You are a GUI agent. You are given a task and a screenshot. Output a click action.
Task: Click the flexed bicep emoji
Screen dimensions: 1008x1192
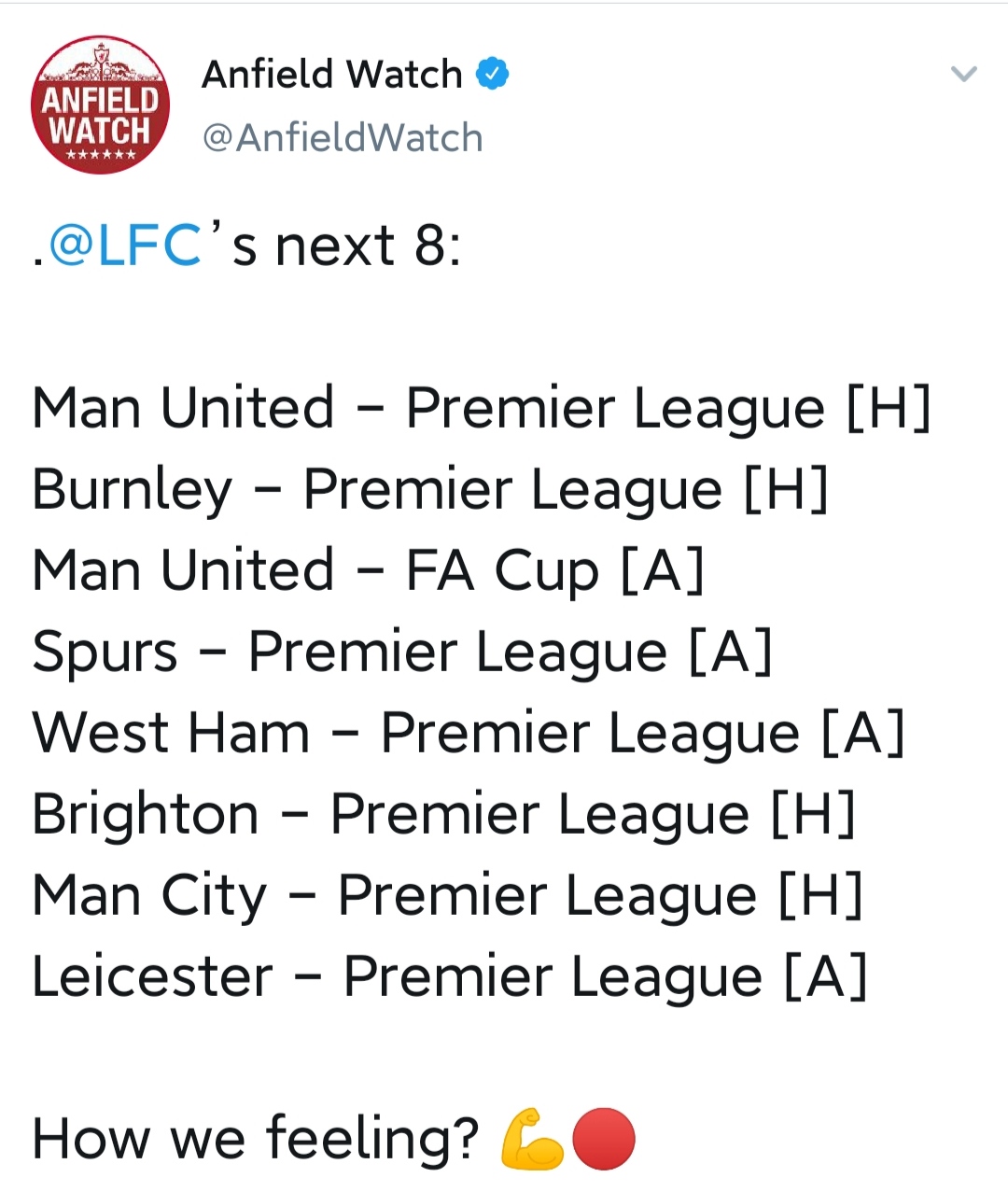(532, 1138)
